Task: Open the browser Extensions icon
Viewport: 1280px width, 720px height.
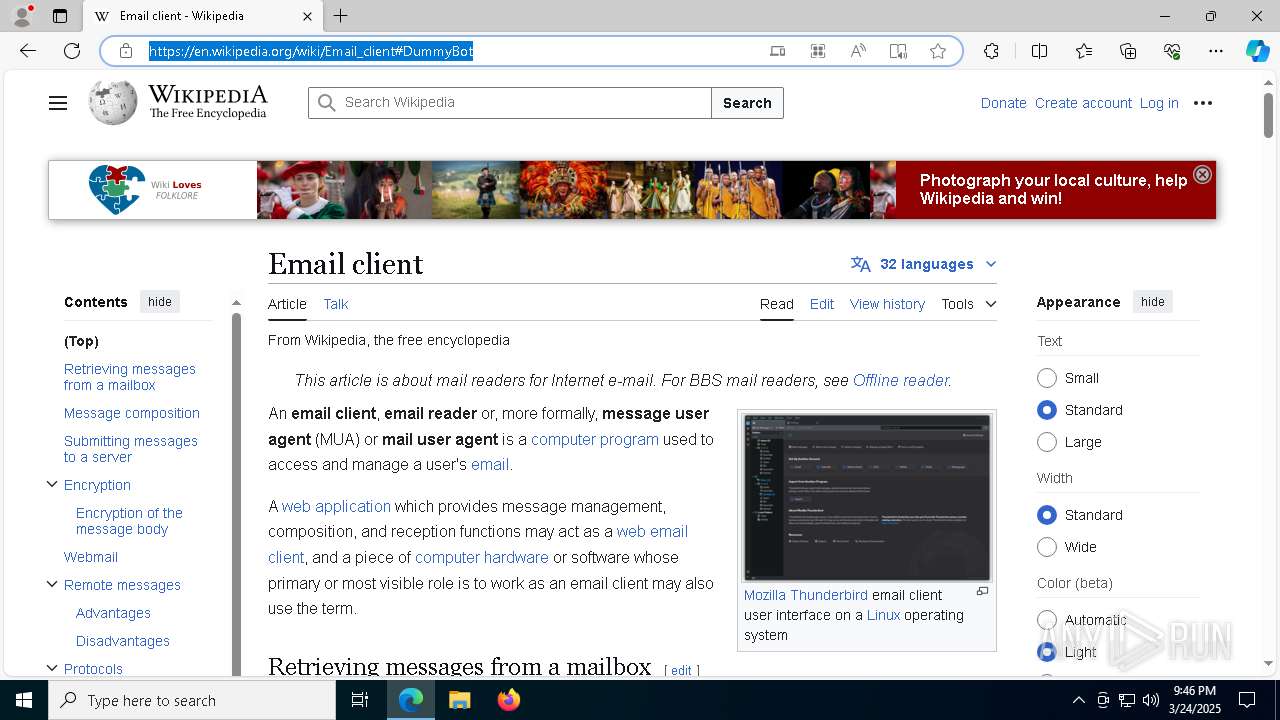Action: [x=991, y=51]
